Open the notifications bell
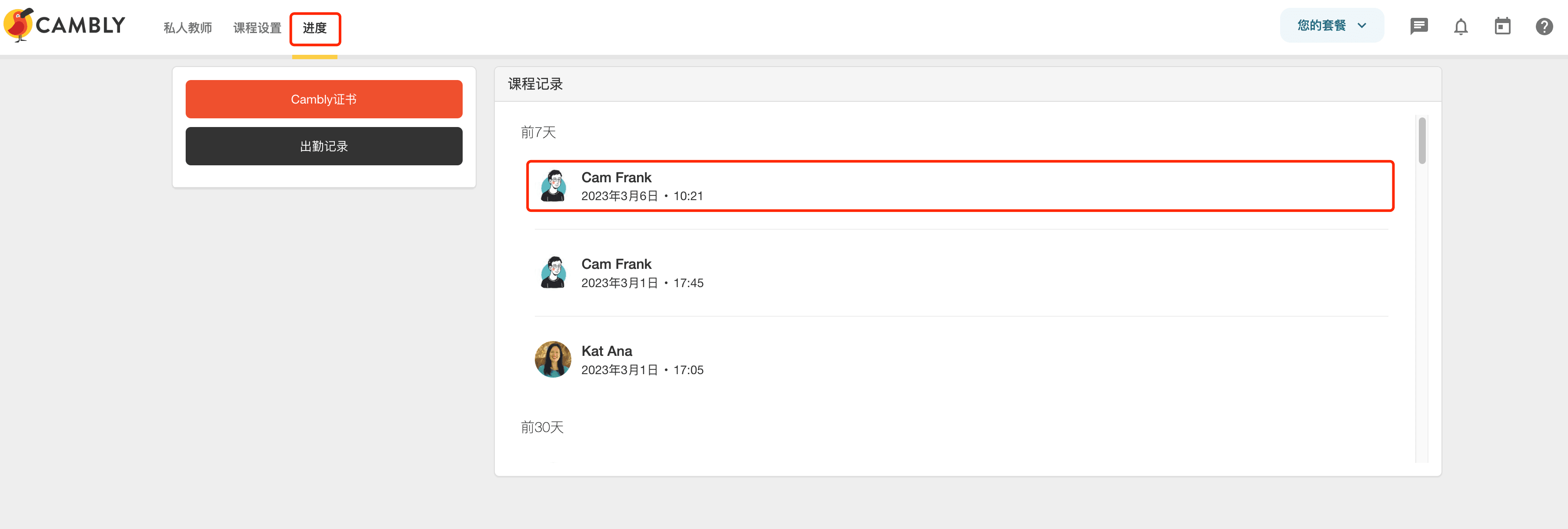The width and height of the screenshot is (1568, 529). click(1460, 27)
